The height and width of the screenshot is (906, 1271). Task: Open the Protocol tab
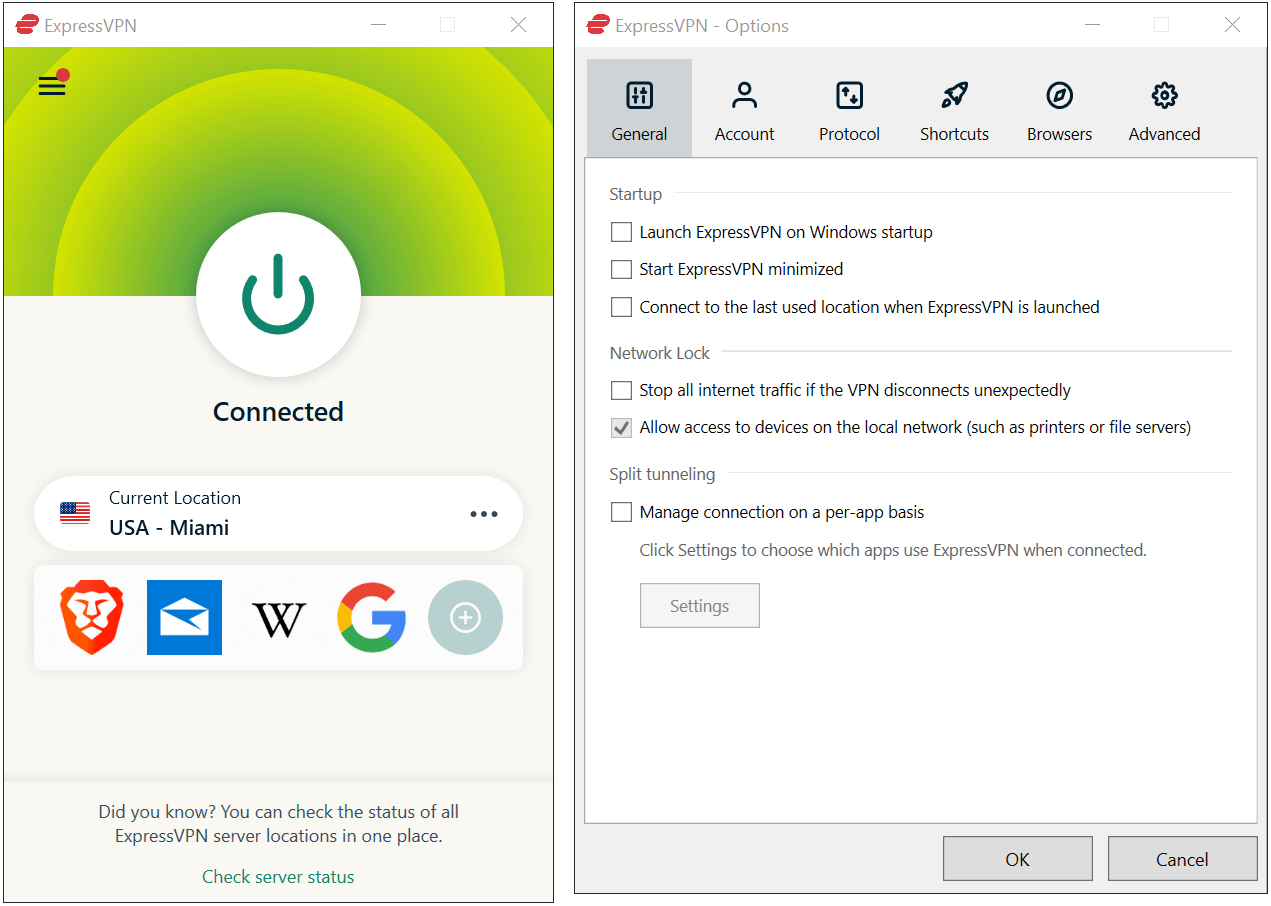(x=849, y=108)
